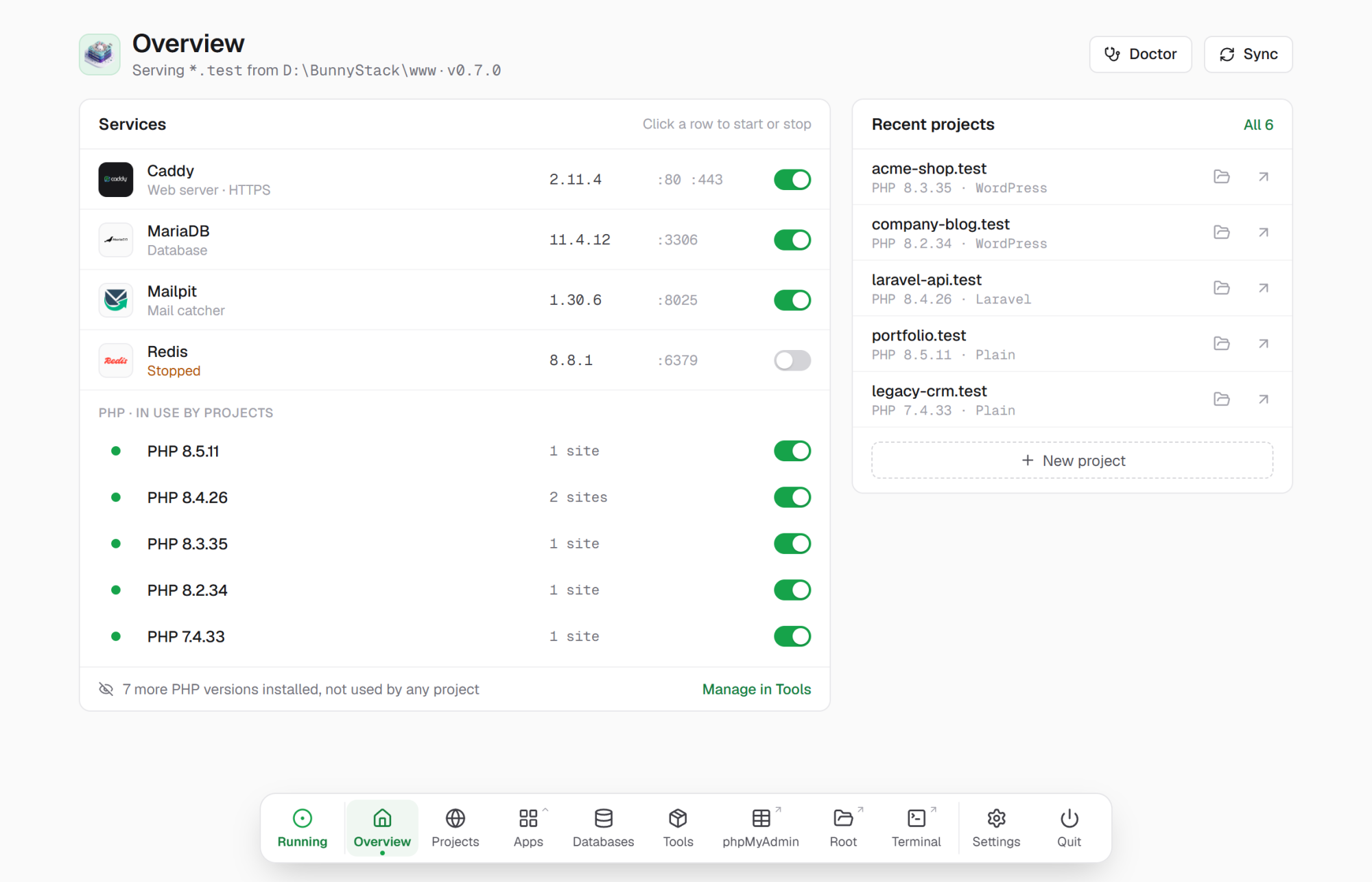
Task: Open the All 6 projects link
Action: [1258, 125]
